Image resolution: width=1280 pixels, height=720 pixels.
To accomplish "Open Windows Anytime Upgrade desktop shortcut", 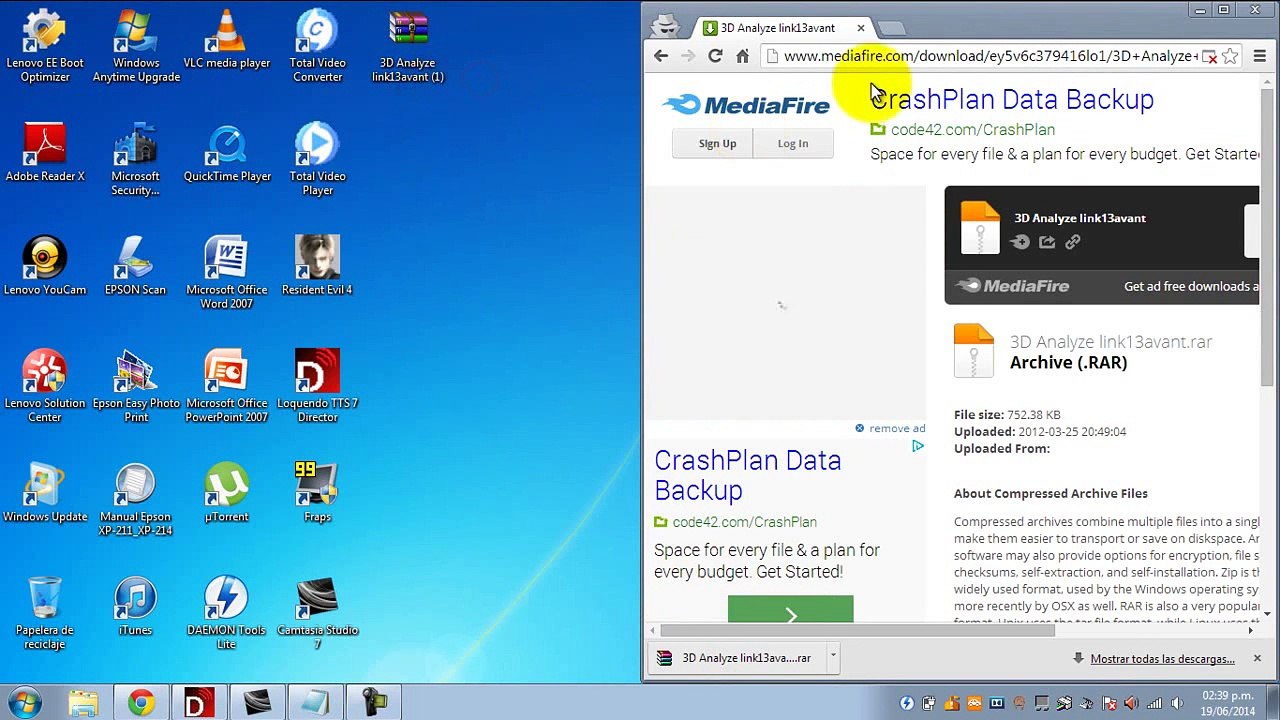I will pos(136,46).
